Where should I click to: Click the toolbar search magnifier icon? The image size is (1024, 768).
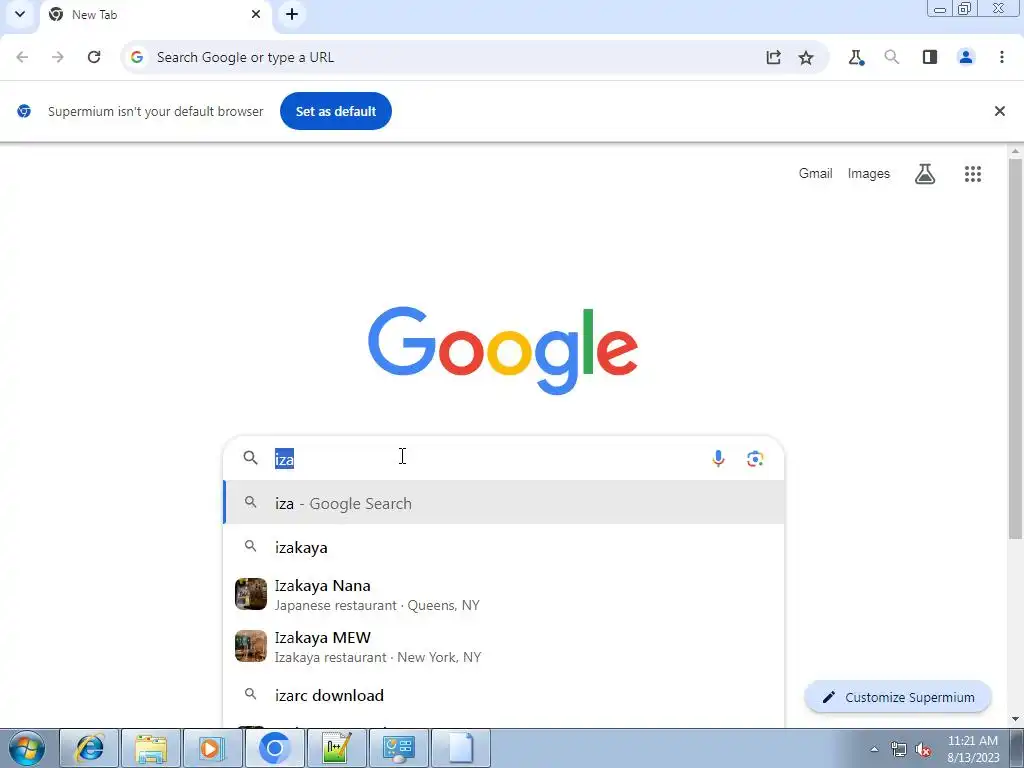point(892,57)
